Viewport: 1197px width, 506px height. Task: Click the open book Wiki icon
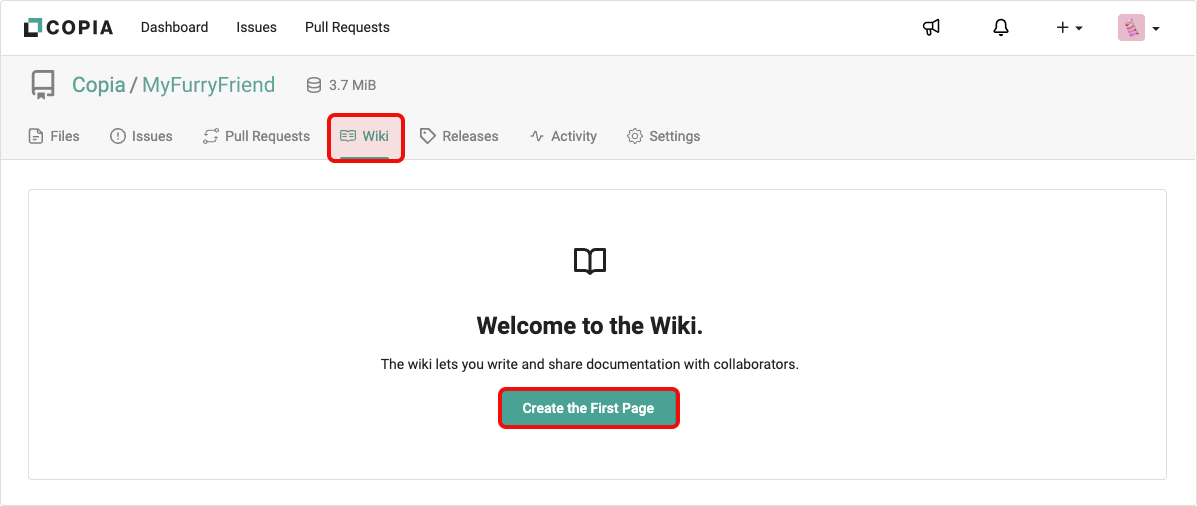589,262
